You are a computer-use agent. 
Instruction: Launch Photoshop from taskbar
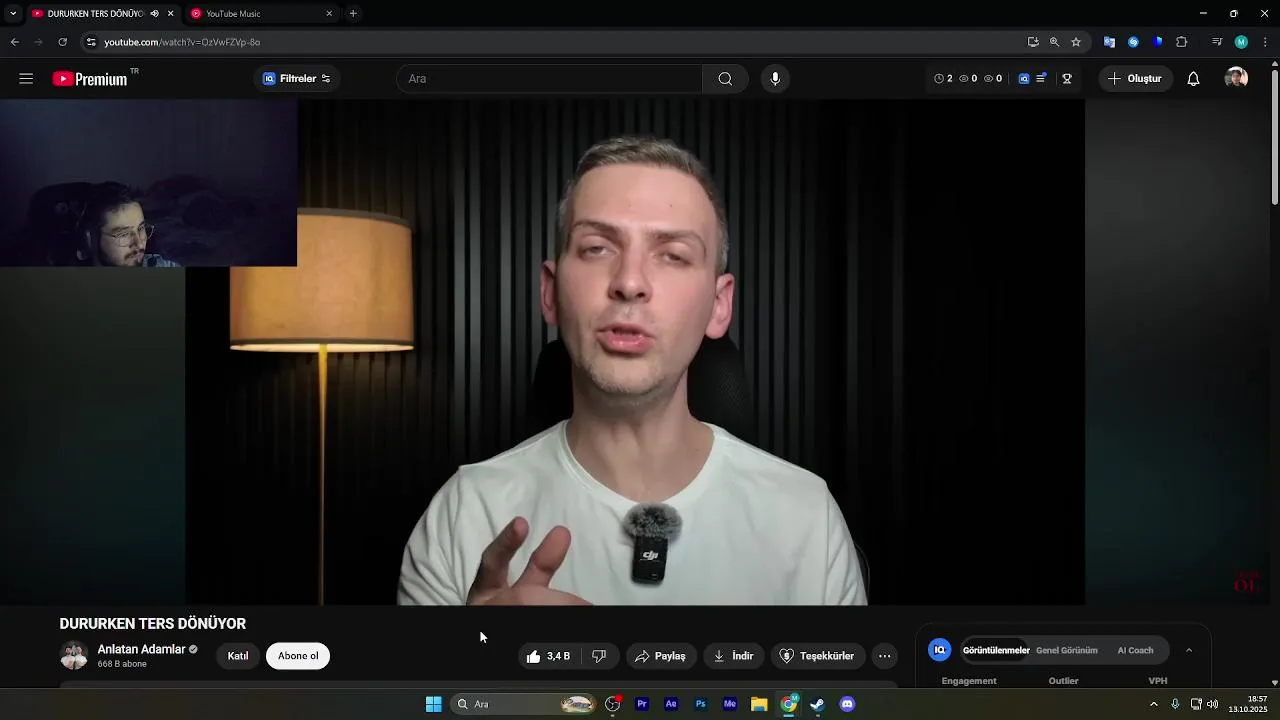point(701,704)
